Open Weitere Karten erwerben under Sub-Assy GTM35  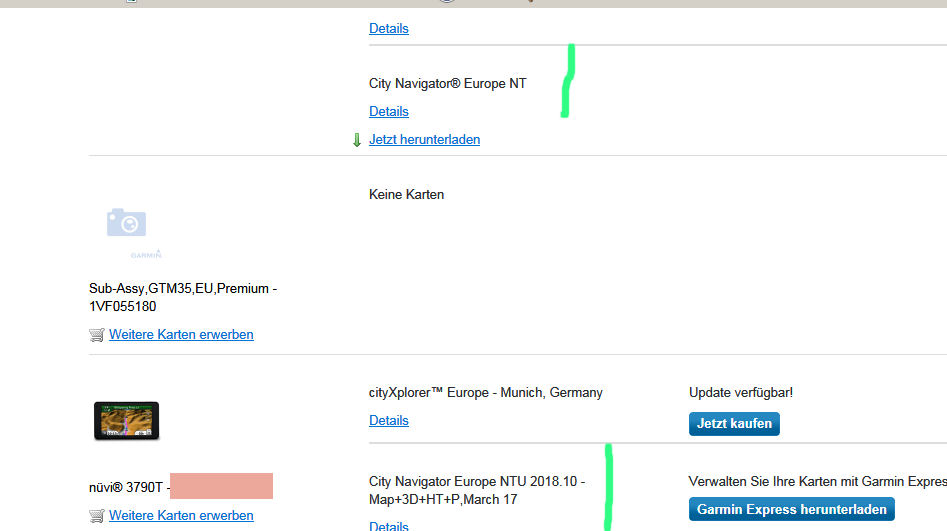point(181,335)
